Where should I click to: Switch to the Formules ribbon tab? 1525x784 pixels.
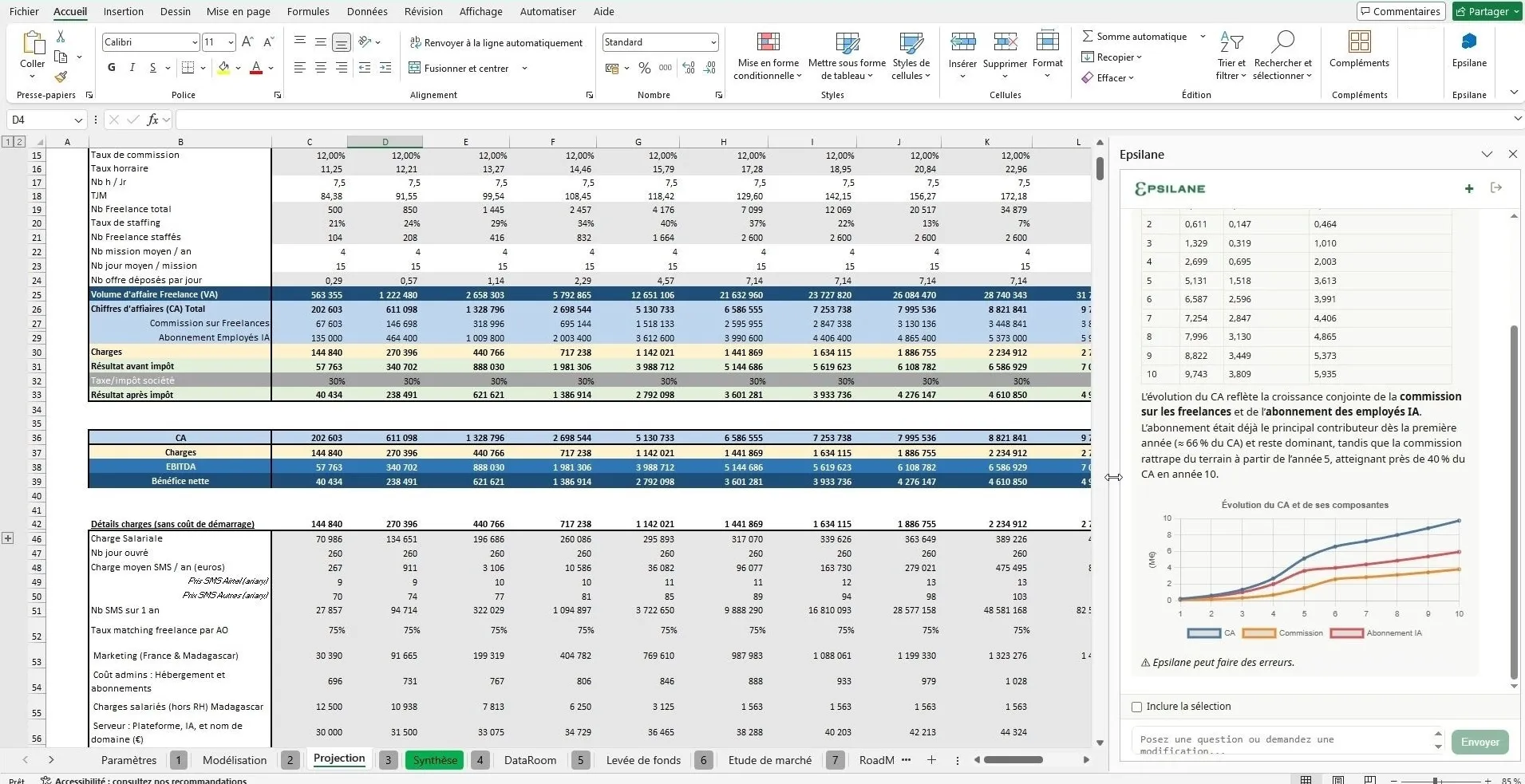[308, 11]
